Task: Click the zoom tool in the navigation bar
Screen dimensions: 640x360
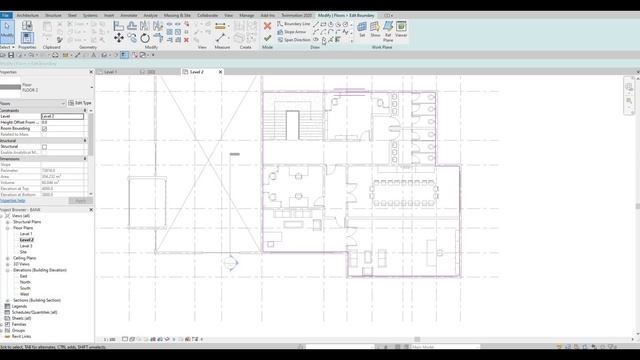Action: [629, 100]
